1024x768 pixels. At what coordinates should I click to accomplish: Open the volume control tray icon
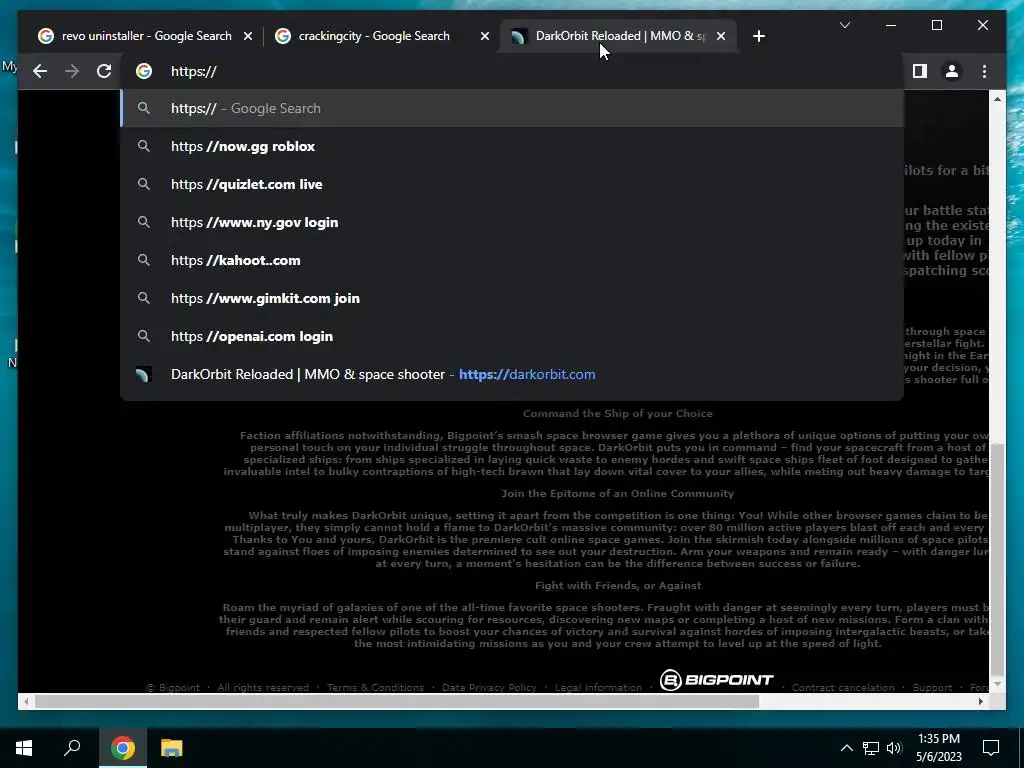tap(894, 748)
